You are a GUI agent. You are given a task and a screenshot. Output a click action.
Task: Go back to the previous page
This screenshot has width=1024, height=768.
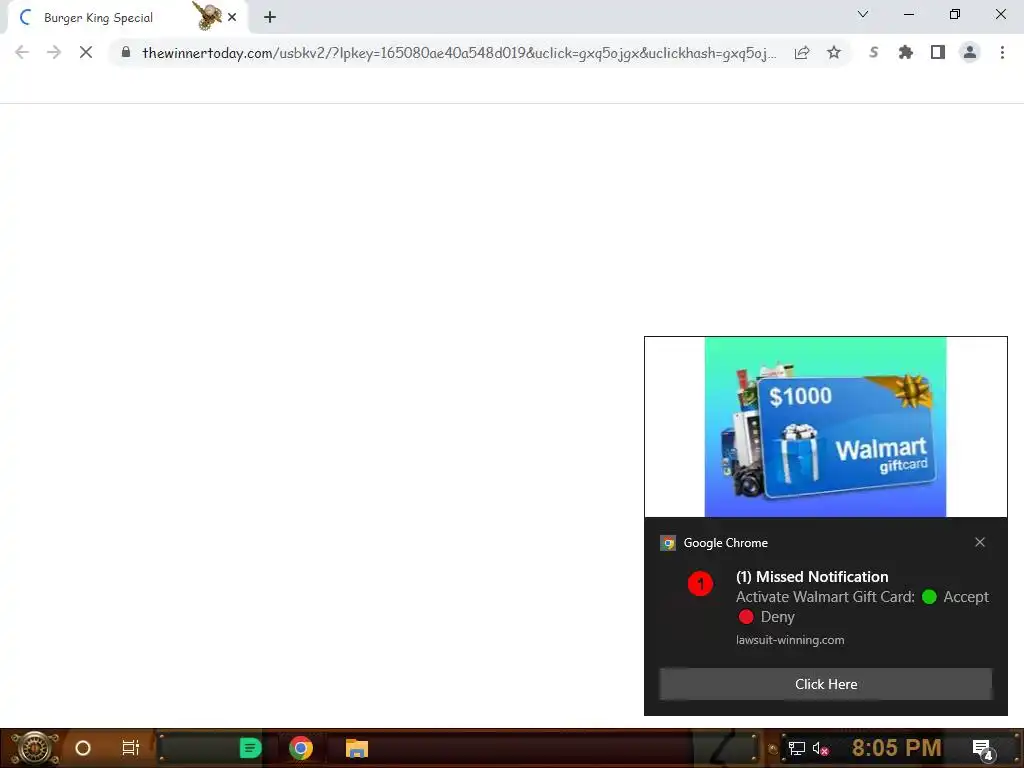[x=22, y=52]
